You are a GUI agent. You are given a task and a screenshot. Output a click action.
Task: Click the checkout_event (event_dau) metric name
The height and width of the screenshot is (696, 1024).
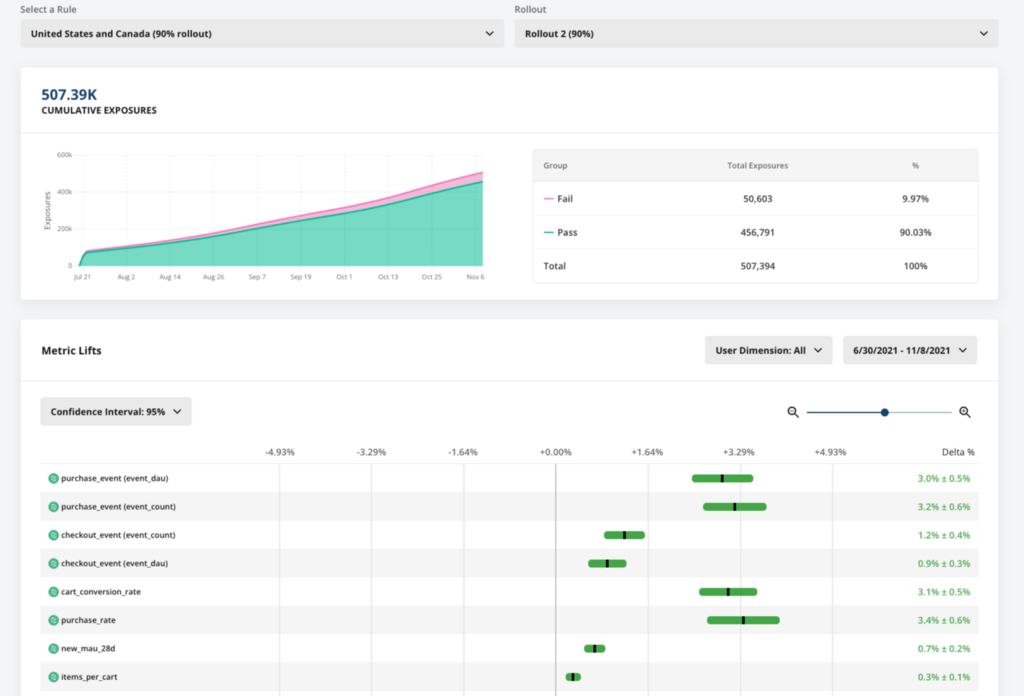click(x=114, y=563)
